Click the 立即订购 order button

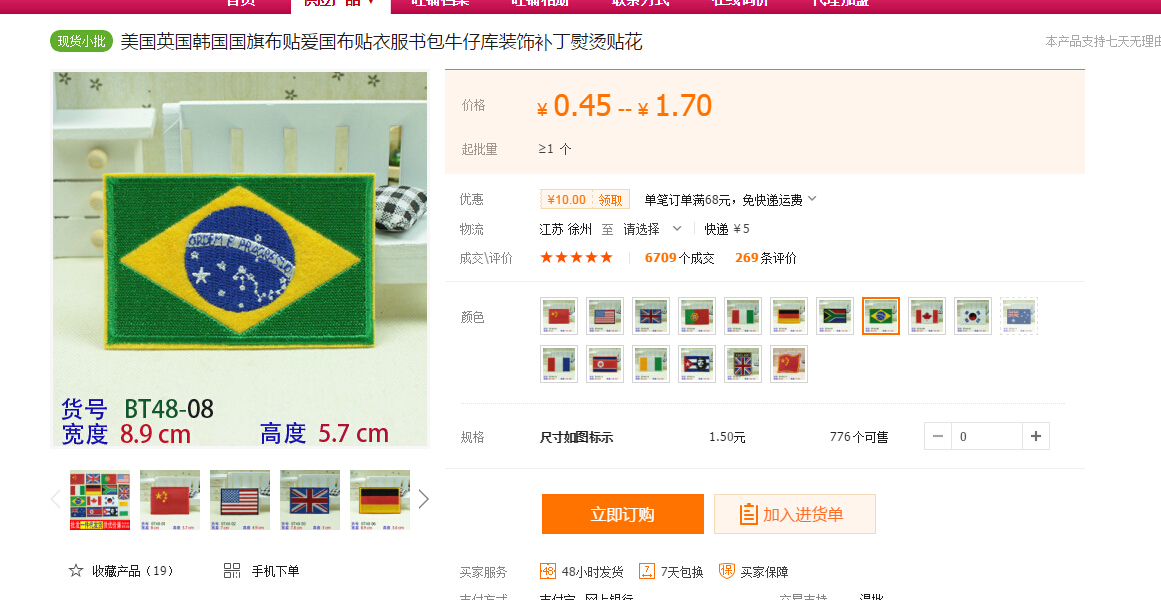point(623,514)
